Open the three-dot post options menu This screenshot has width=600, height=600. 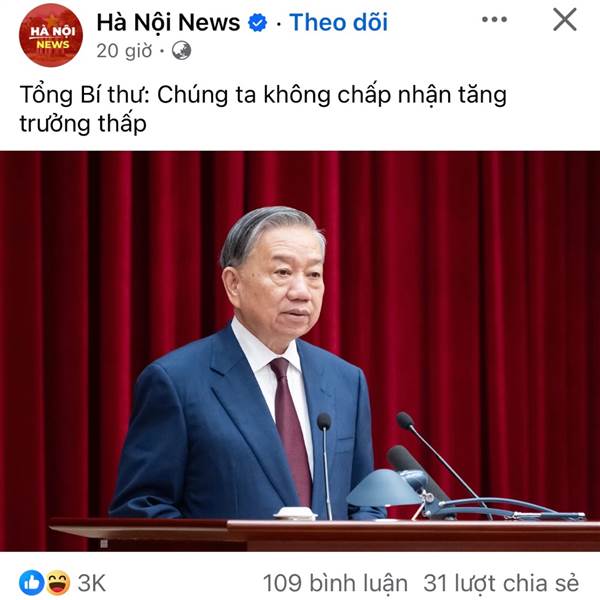[494, 20]
